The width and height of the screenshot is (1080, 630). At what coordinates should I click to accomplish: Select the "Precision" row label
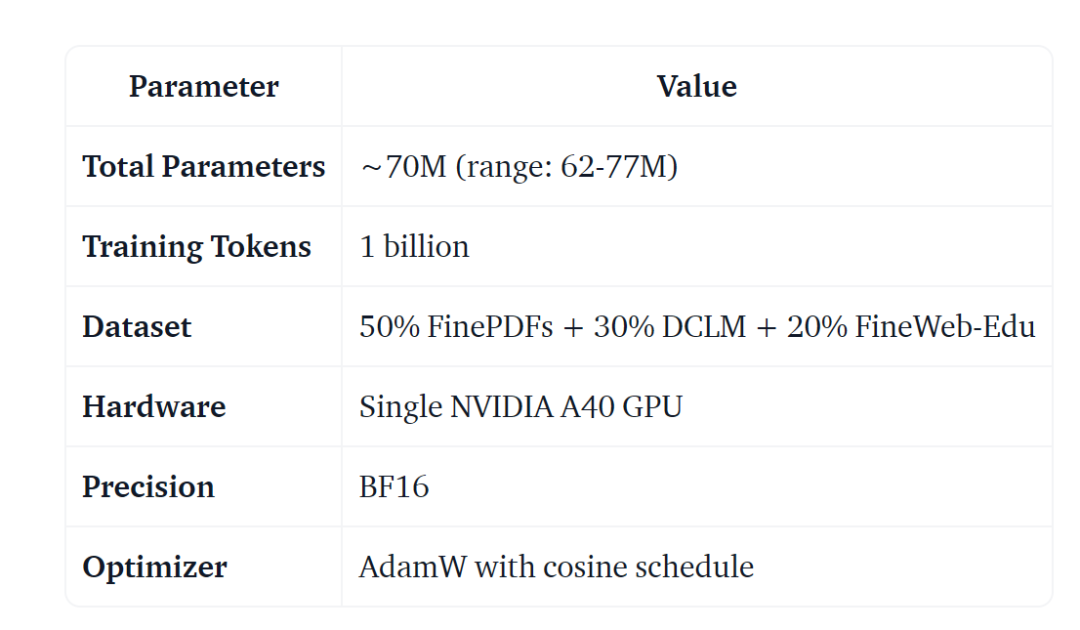click(x=148, y=487)
